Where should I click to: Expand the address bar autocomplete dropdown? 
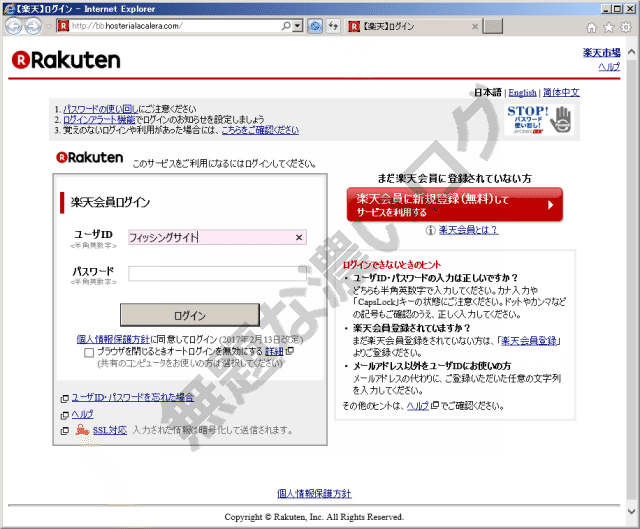click(x=298, y=26)
